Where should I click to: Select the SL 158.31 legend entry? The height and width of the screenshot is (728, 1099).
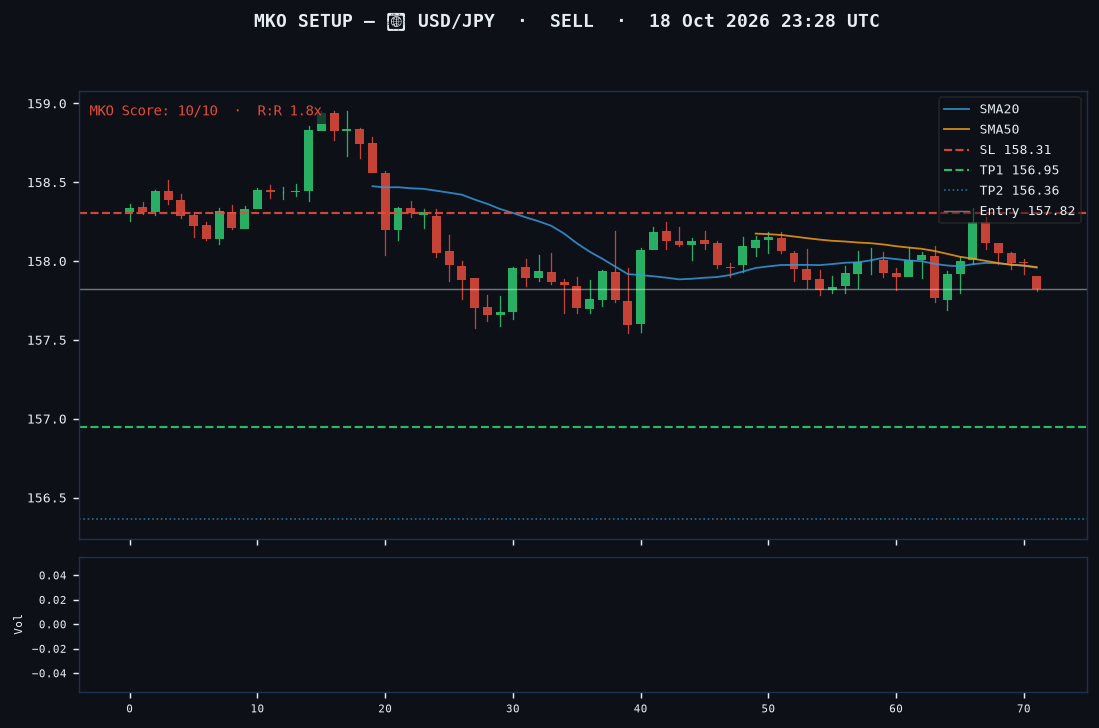997,150
